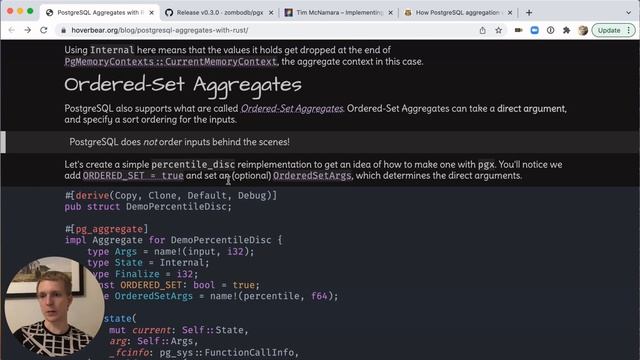Share this page icon
Image resolution: width=640 pixels, height=360 pixels.
482,30
